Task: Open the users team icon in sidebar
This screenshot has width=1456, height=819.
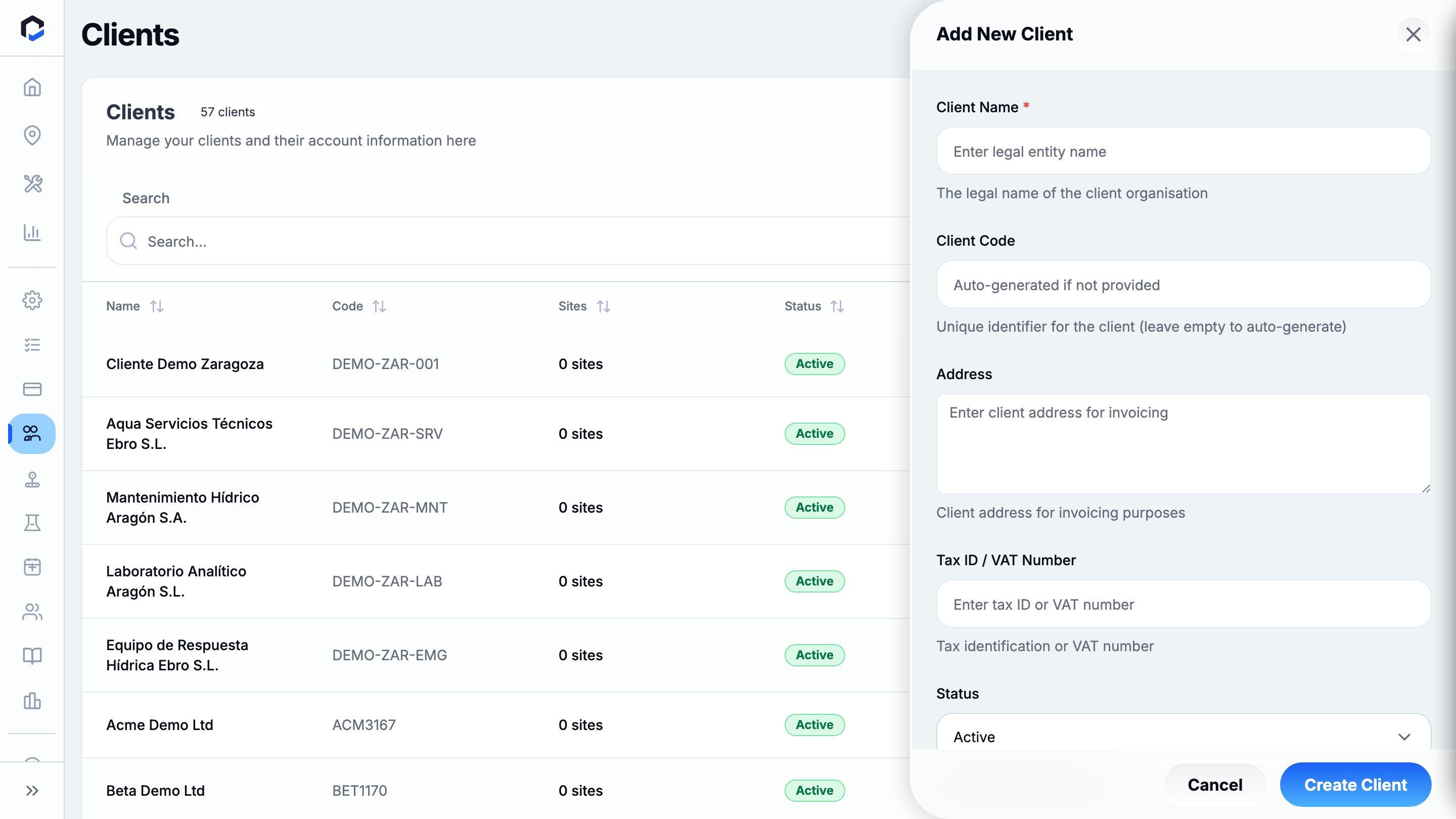Action: coord(32,612)
